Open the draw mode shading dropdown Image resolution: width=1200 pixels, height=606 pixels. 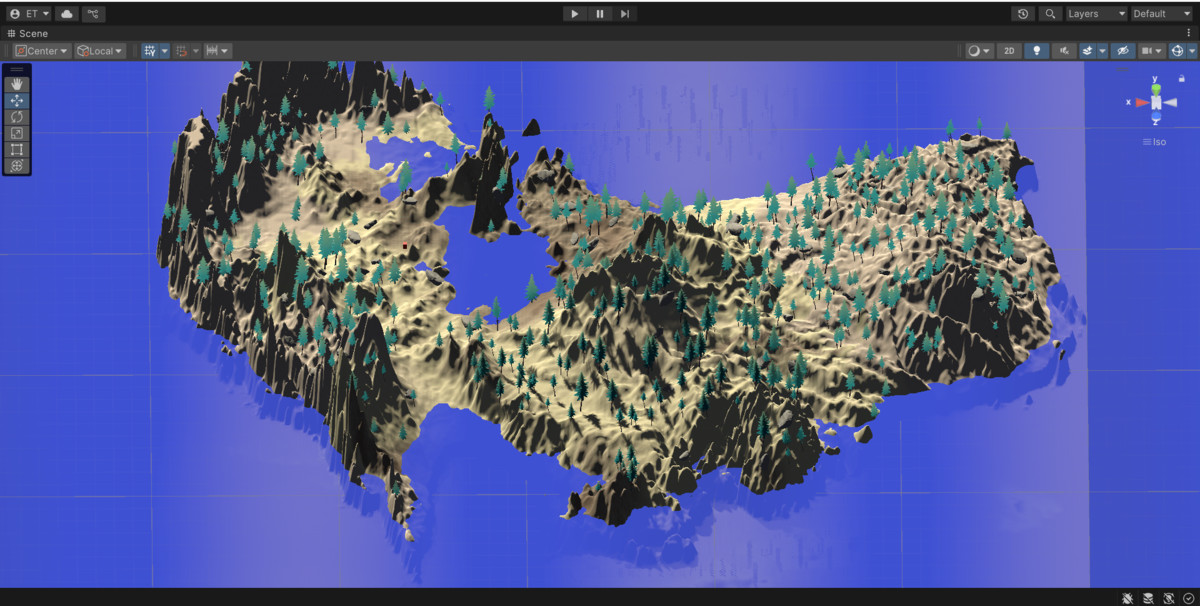coord(979,51)
